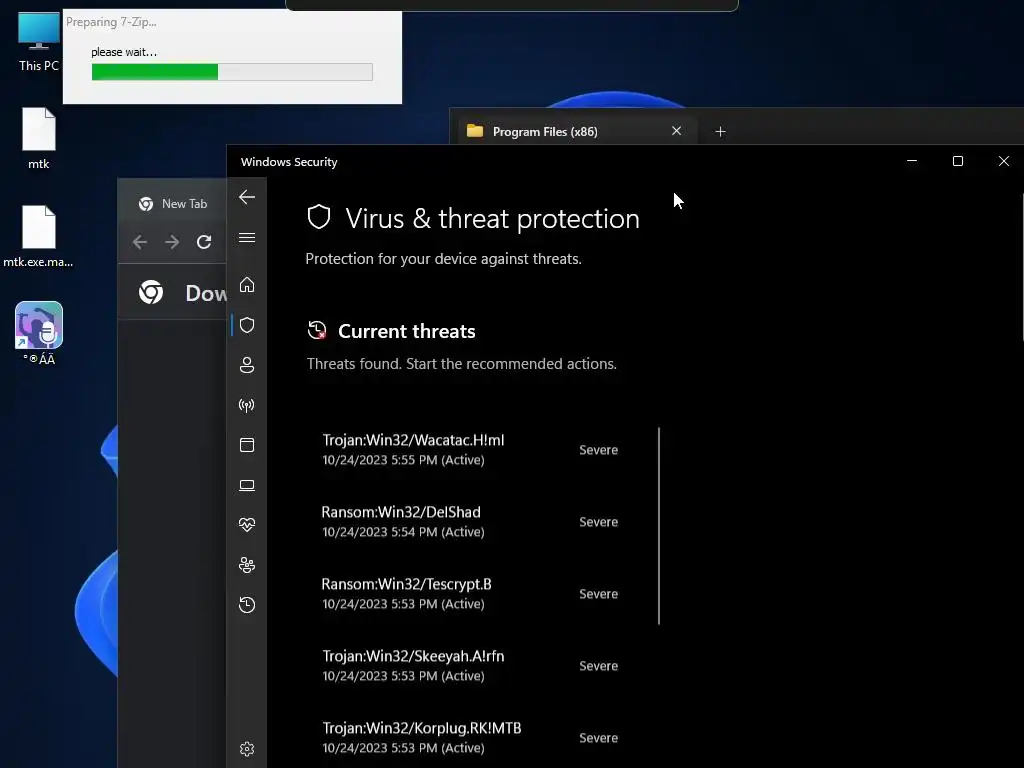The image size is (1024, 768).
Task: Click Chrome back arrow in browser window
Action: [140, 242]
